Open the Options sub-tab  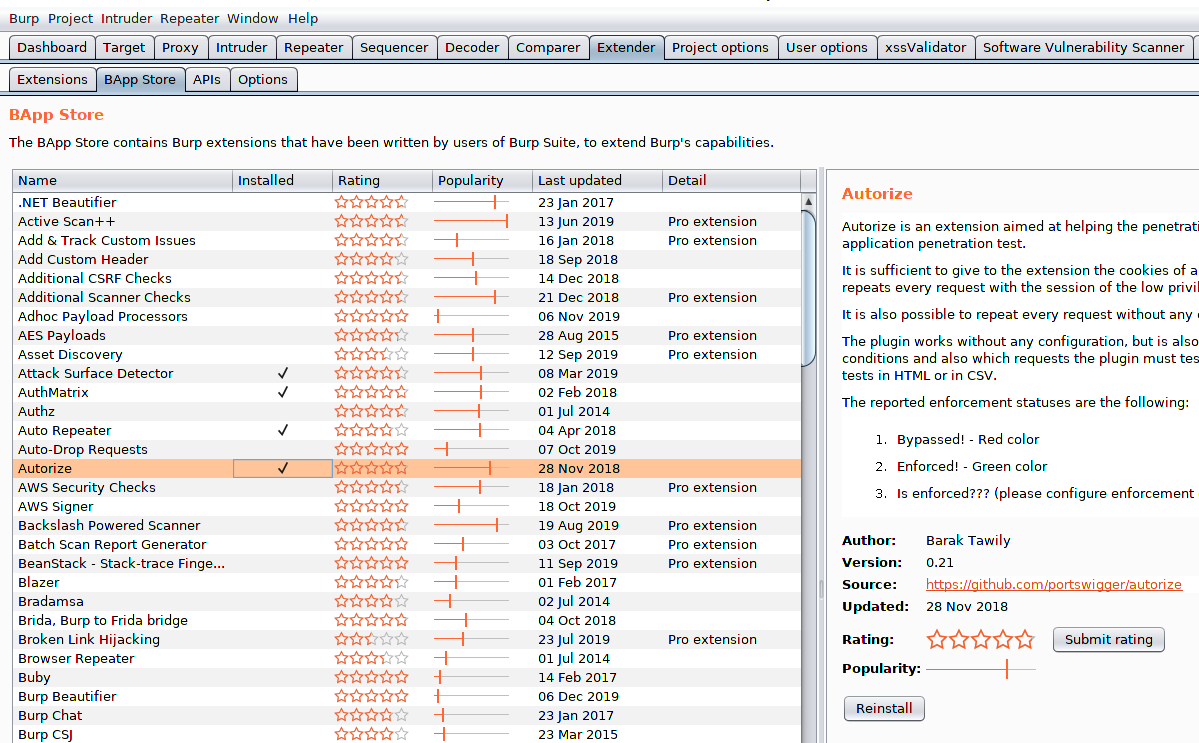pyautogui.click(x=263, y=79)
